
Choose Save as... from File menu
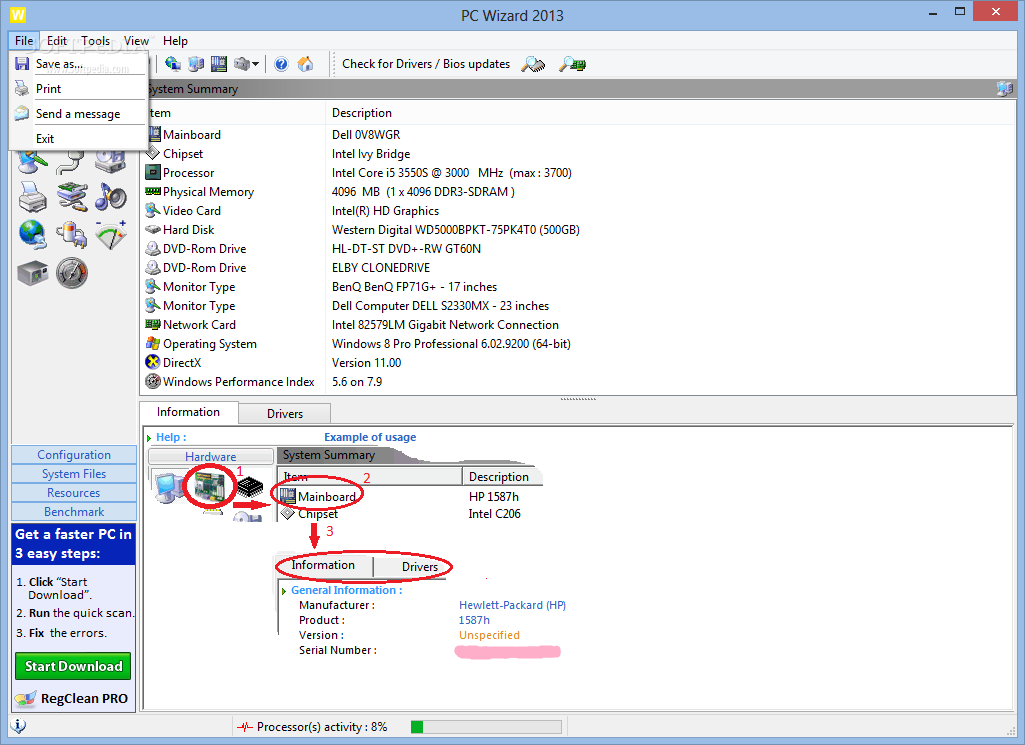78,63
